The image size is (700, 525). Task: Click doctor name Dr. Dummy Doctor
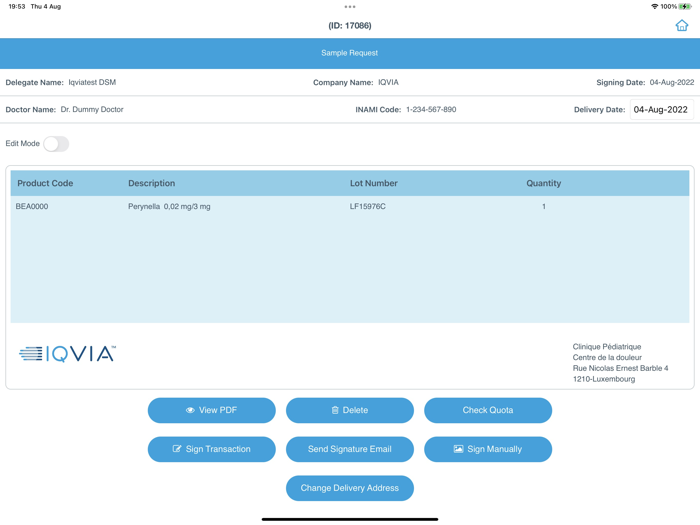pyautogui.click(x=92, y=109)
